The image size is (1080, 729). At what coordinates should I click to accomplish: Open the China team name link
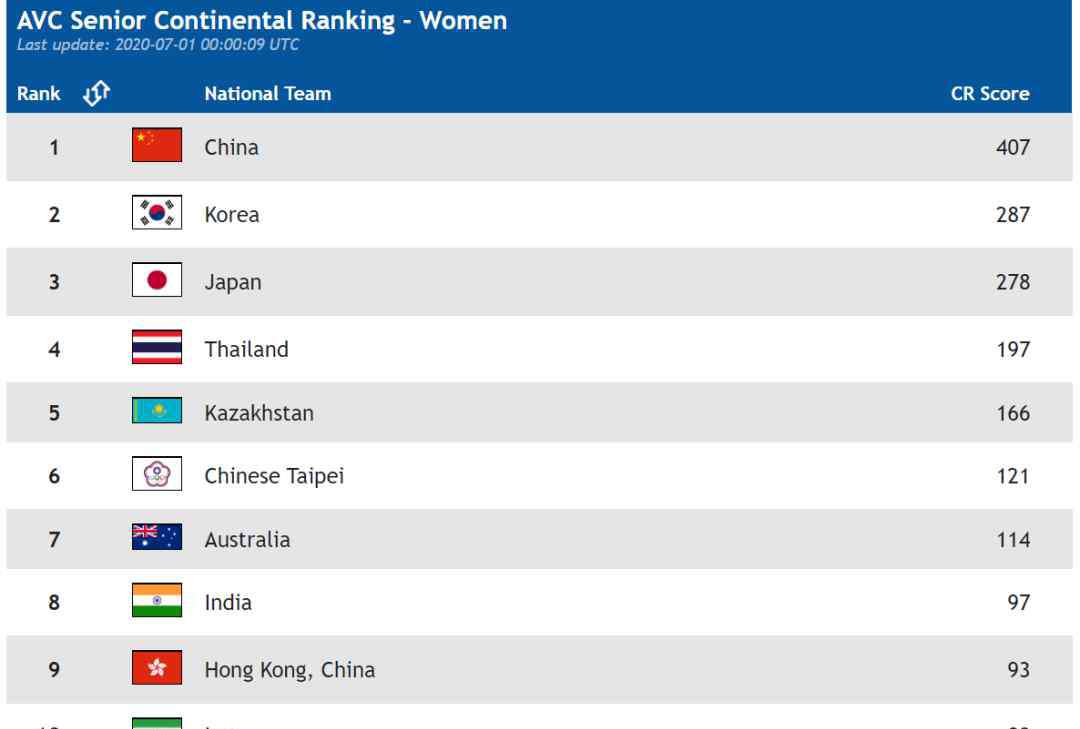tap(231, 147)
